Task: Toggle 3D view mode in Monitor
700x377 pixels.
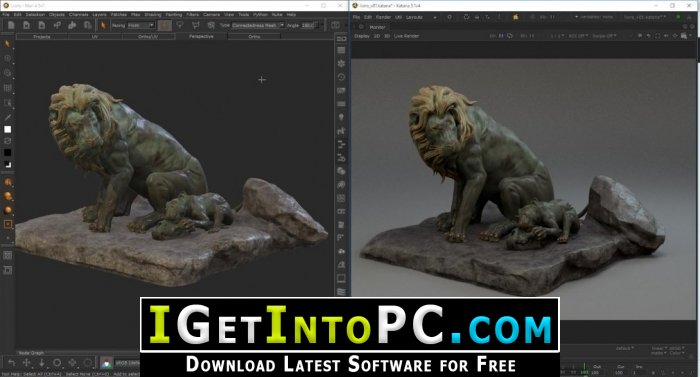Action: 387,36
